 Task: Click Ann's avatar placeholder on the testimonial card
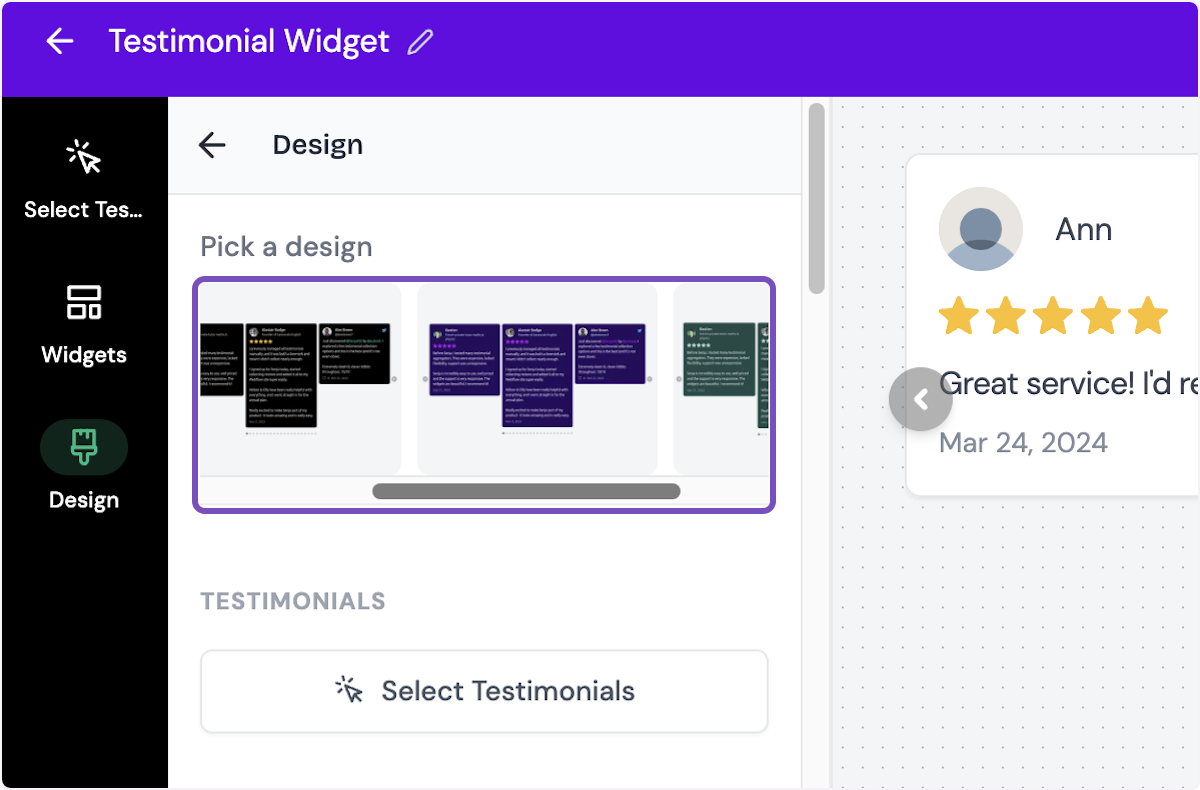tap(981, 228)
